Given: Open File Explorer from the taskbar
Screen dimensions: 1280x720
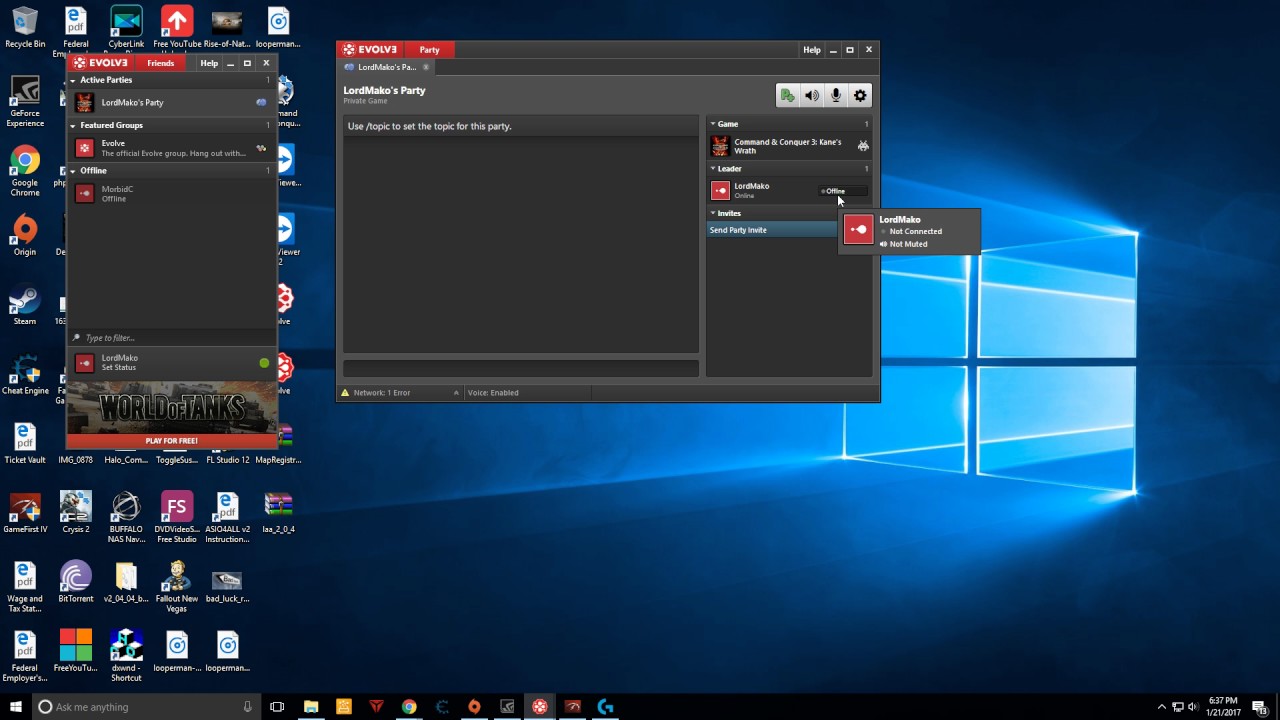Looking at the screenshot, I should 311,707.
